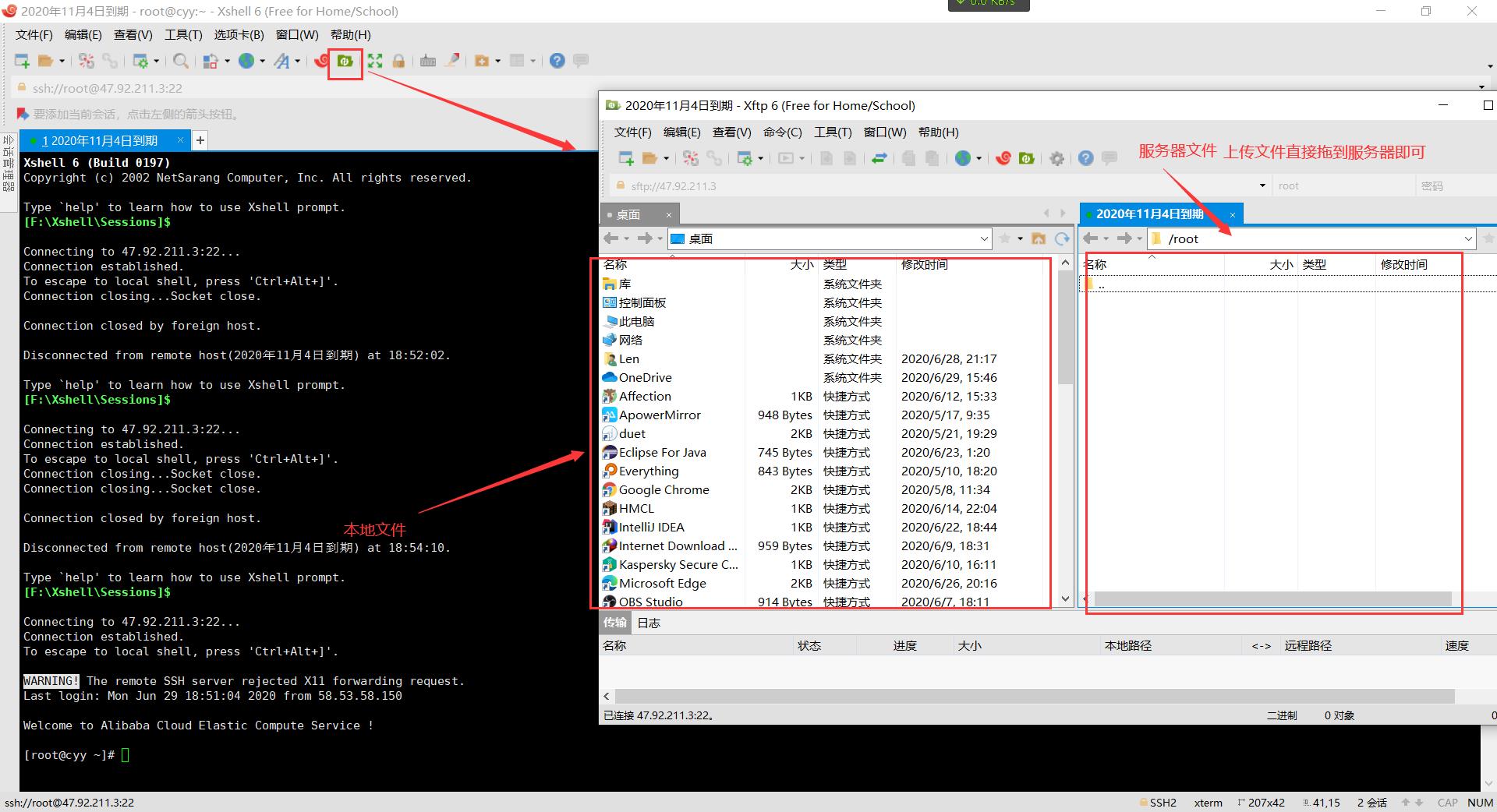This screenshot has height=812, width=1497.
Task: Click the Xshell keyboard mapping icon
Action: tap(428, 61)
